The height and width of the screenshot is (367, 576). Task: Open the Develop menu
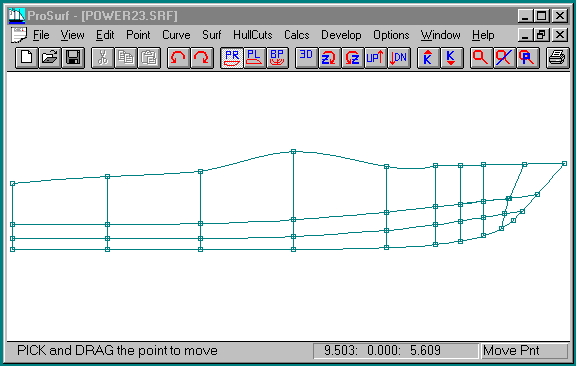point(341,35)
